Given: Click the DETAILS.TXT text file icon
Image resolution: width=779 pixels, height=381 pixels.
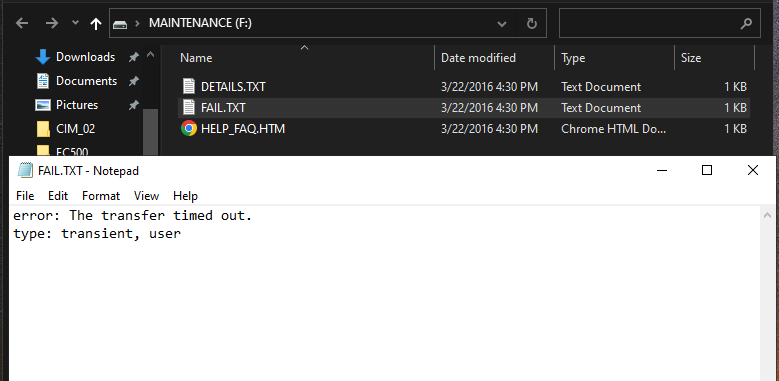Looking at the screenshot, I should tap(189, 87).
